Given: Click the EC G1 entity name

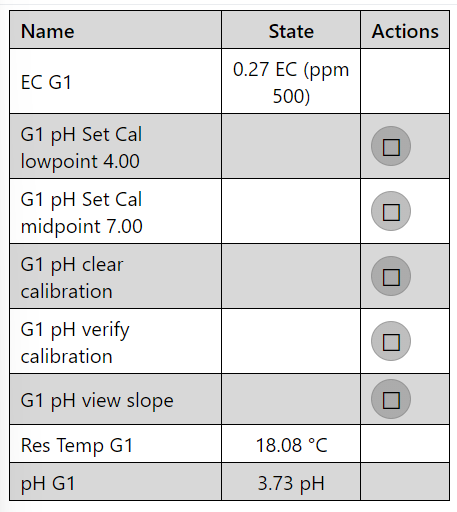Looking at the screenshot, I should (46, 82).
